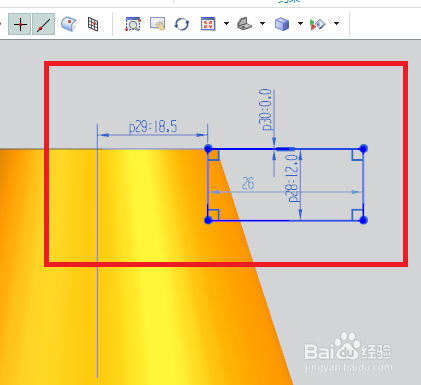Activate the Rotate view tool
This screenshot has width=421, height=385.
[182, 24]
